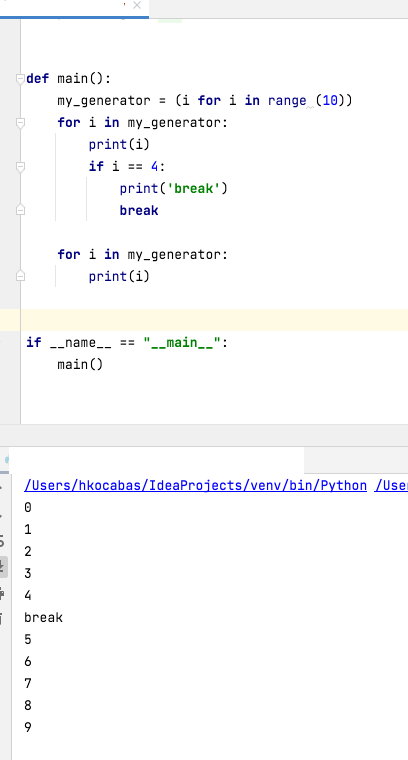The width and height of the screenshot is (408, 760).
Task: Click the bold break keyword in code
Action: [x=139, y=210]
